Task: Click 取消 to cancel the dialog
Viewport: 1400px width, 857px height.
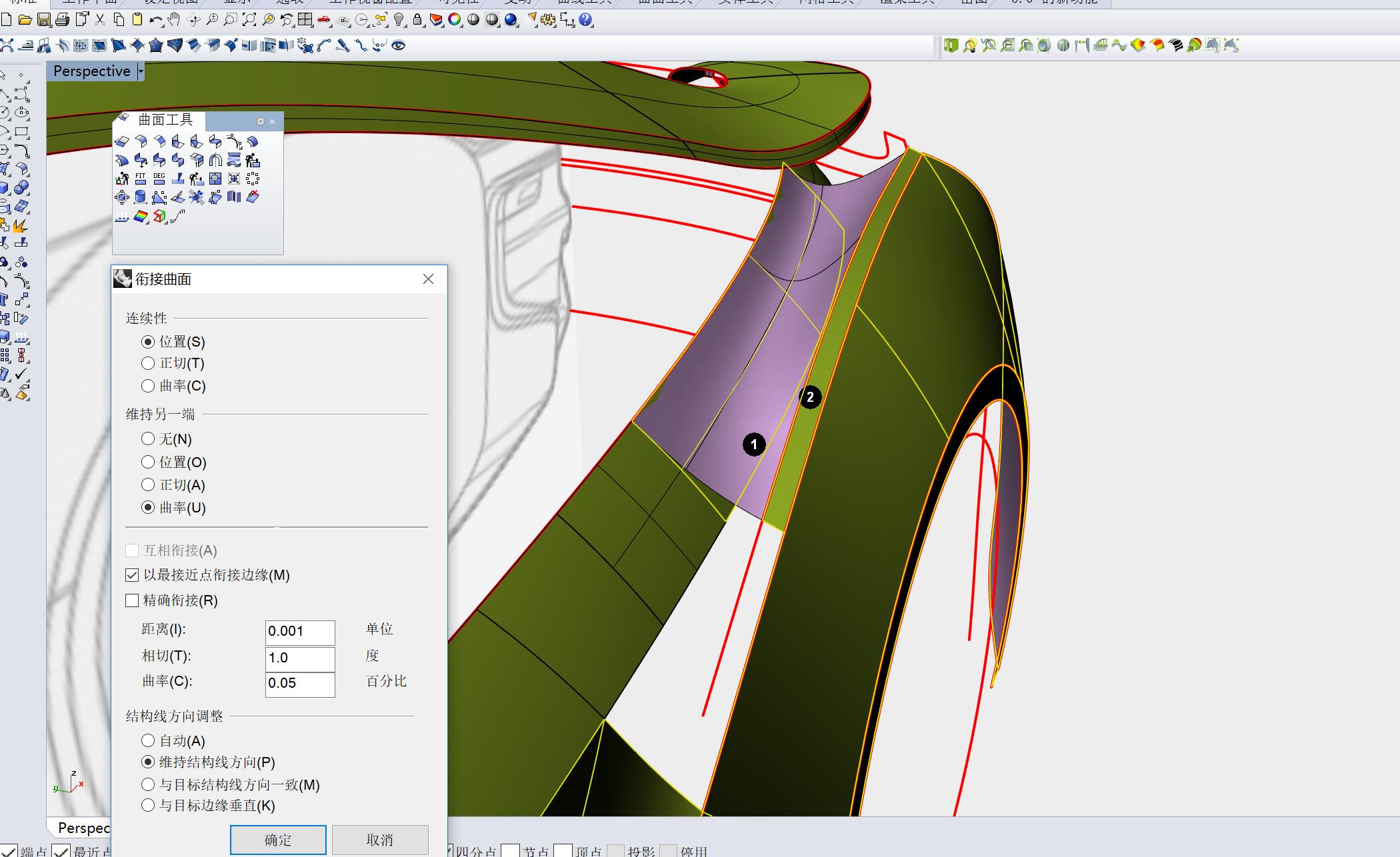Action: tap(380, 840)
